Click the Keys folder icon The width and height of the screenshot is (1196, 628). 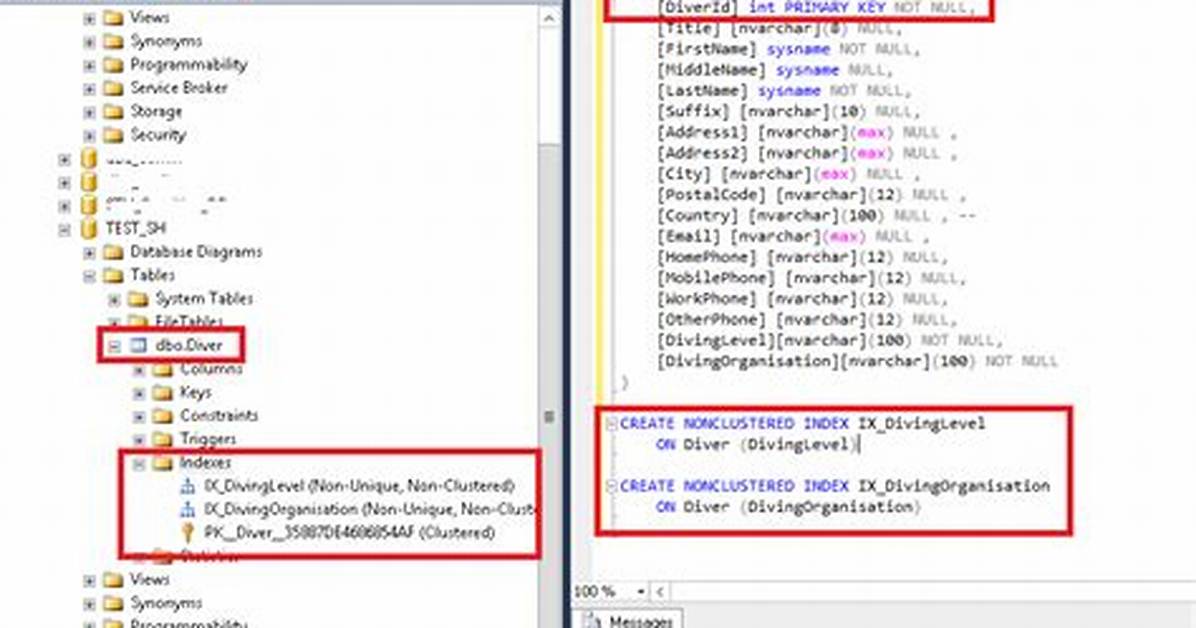pyautogui.click(x=162, y=393)
